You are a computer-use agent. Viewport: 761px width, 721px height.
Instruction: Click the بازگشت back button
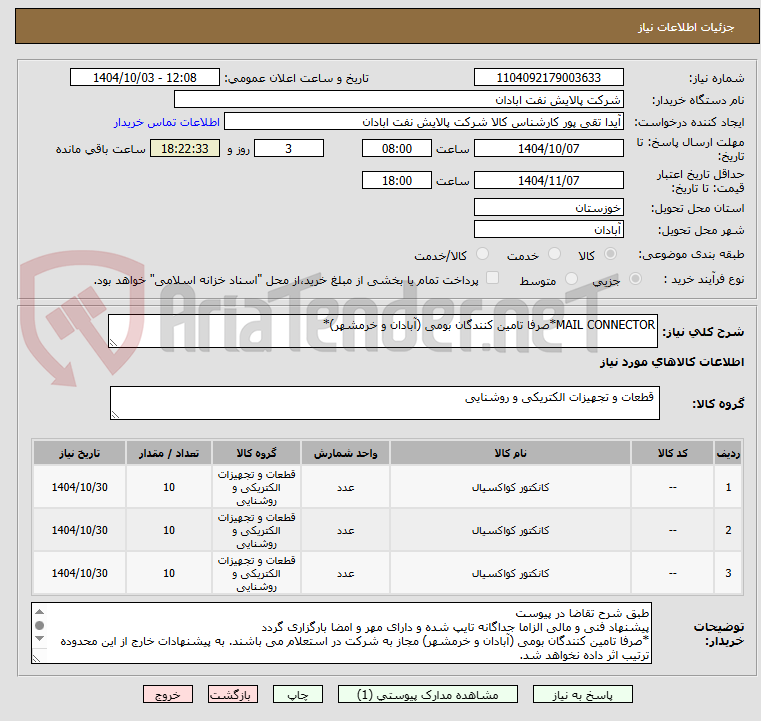[232, 694]
